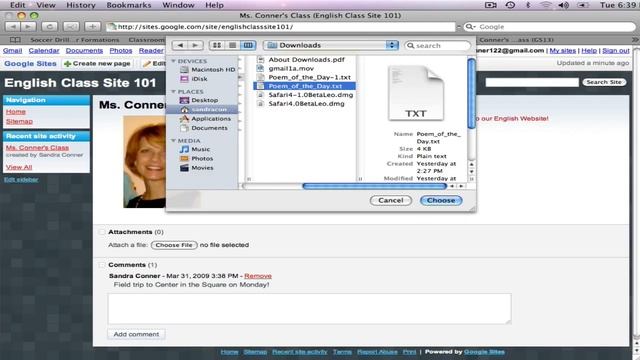Select iDisk in the Devices list
The height and width of the screenshot is (360, 640).
tap(194, 79)
